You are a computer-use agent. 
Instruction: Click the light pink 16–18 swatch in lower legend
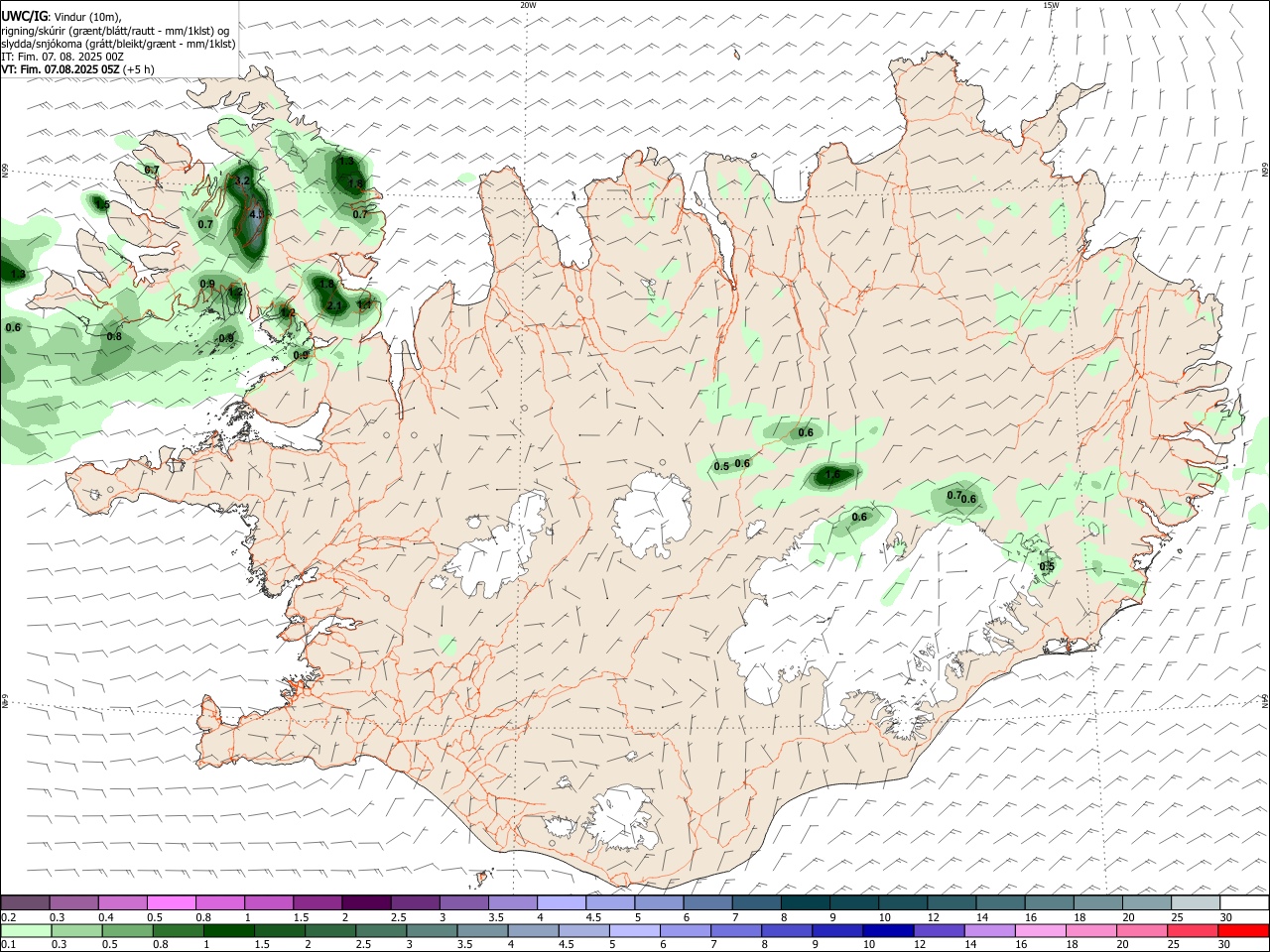(x=1039, y=930)
